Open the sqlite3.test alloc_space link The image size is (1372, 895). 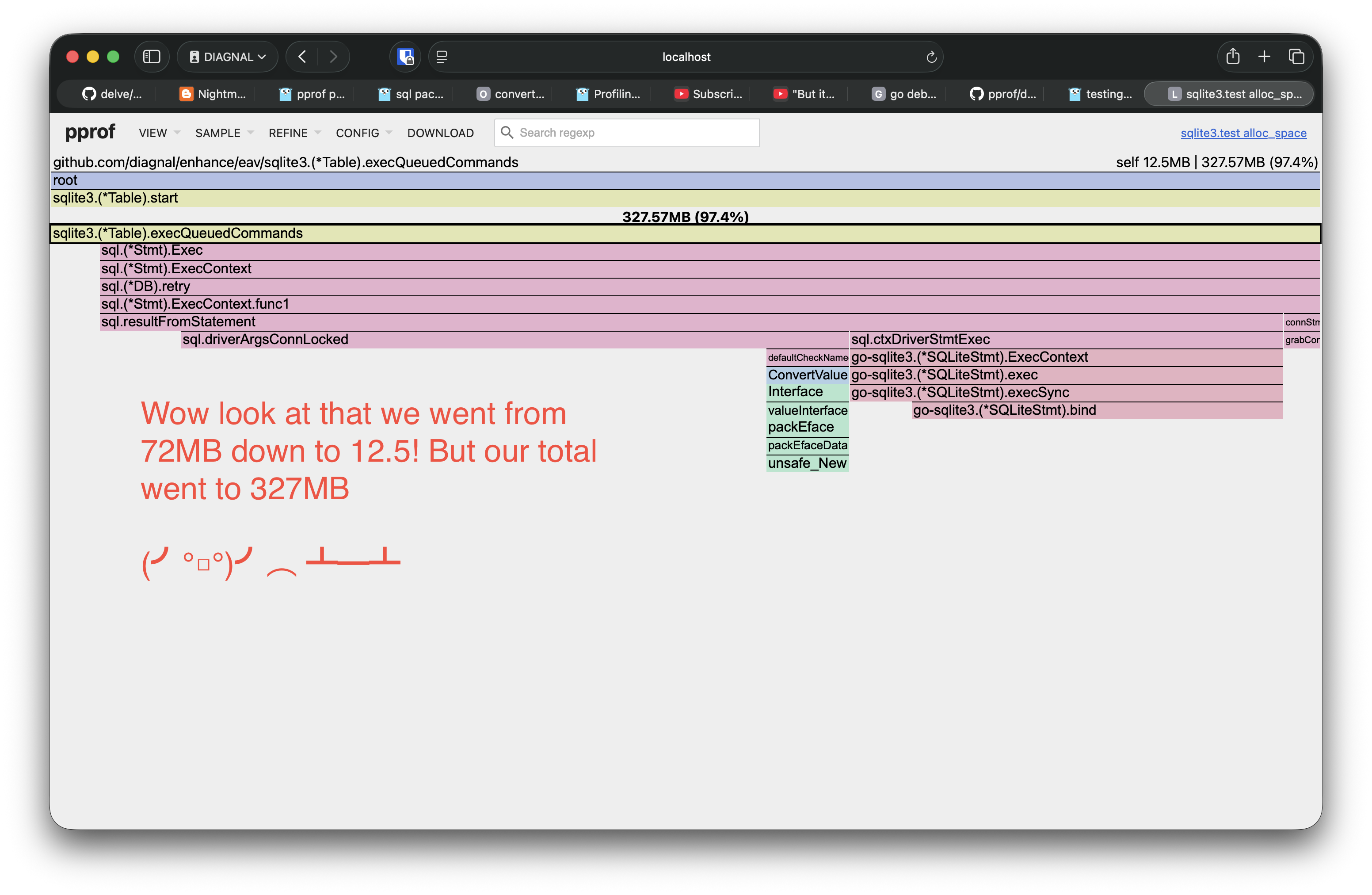pyautogui.click(x=1243, y=133)
